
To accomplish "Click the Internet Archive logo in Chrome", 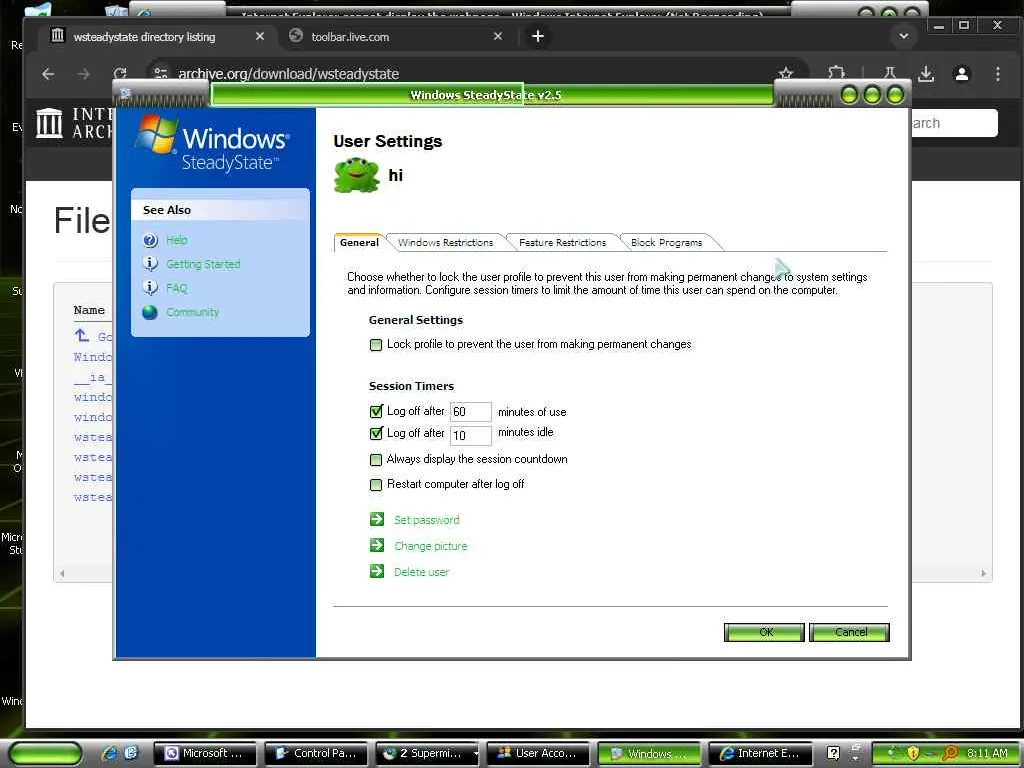I will (x=50, y=123).
